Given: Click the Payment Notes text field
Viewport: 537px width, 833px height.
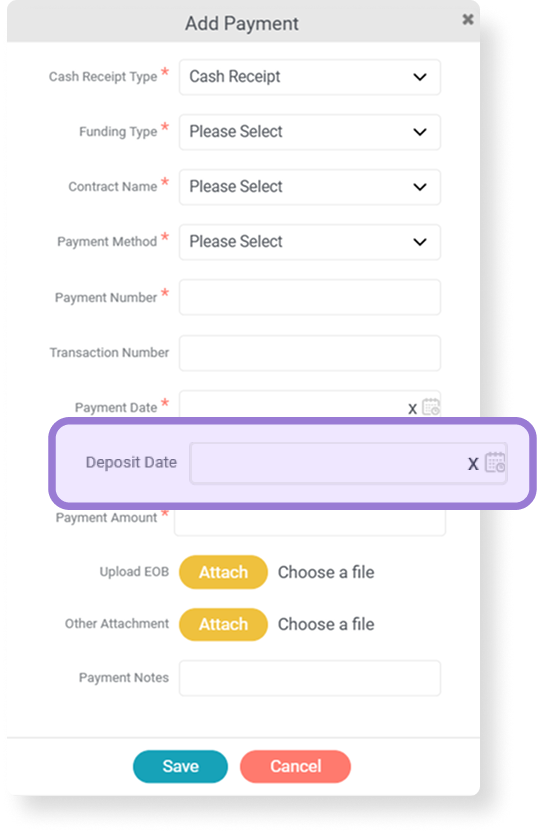Looking at the screenshot, I should pyautogui.click(x=310, y=678).
